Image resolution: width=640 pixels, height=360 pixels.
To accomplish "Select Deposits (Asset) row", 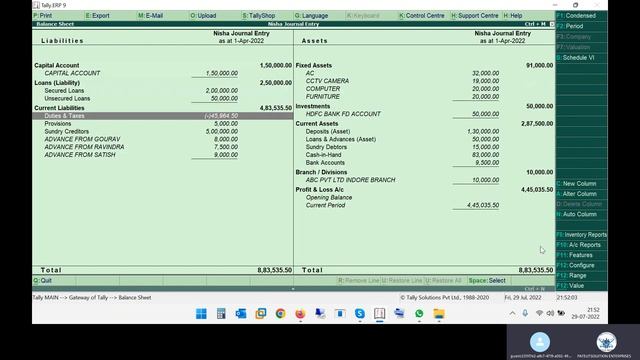I will click(x=424, y=131).
